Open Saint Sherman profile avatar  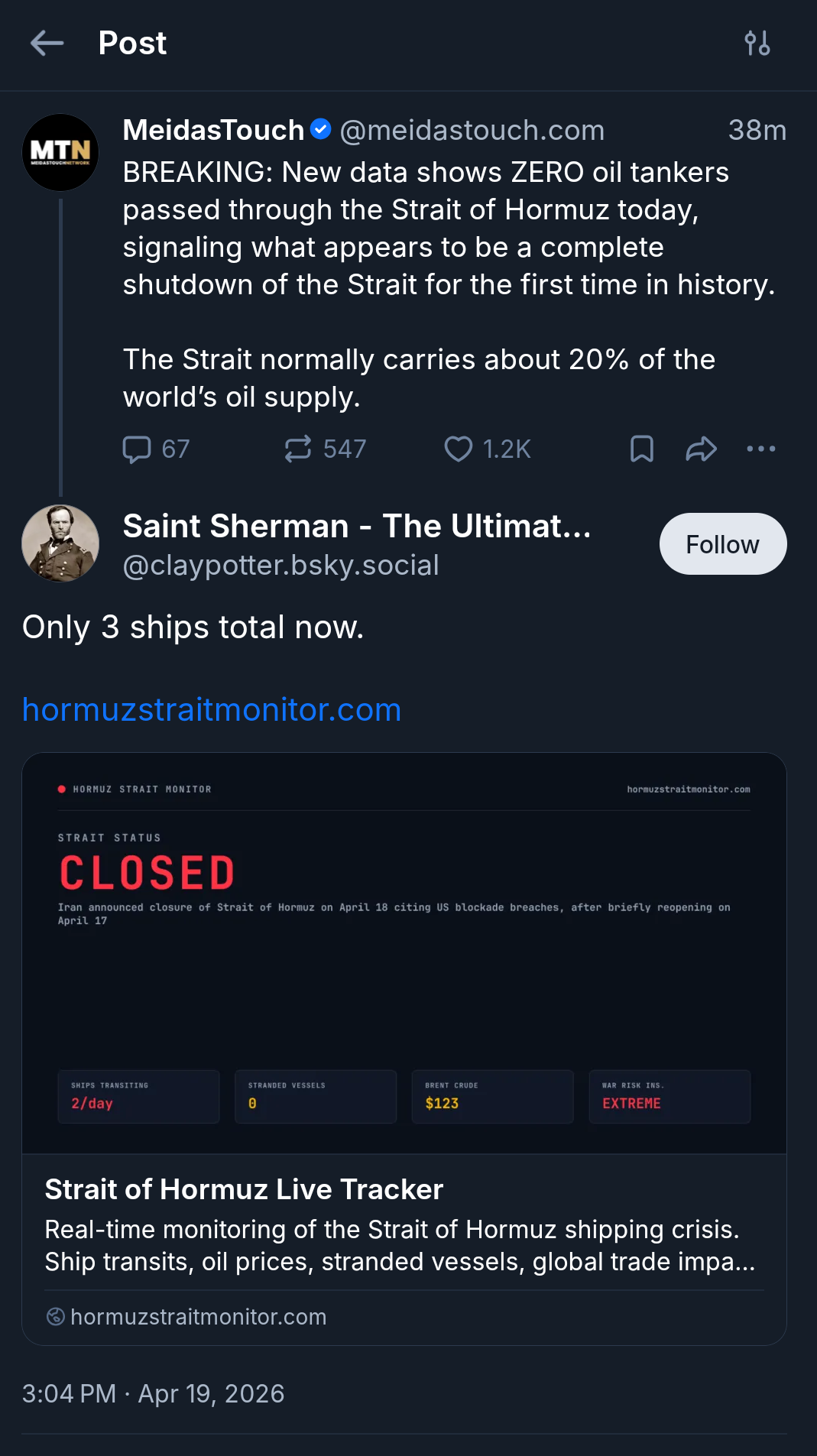click(x=60, y=543)
